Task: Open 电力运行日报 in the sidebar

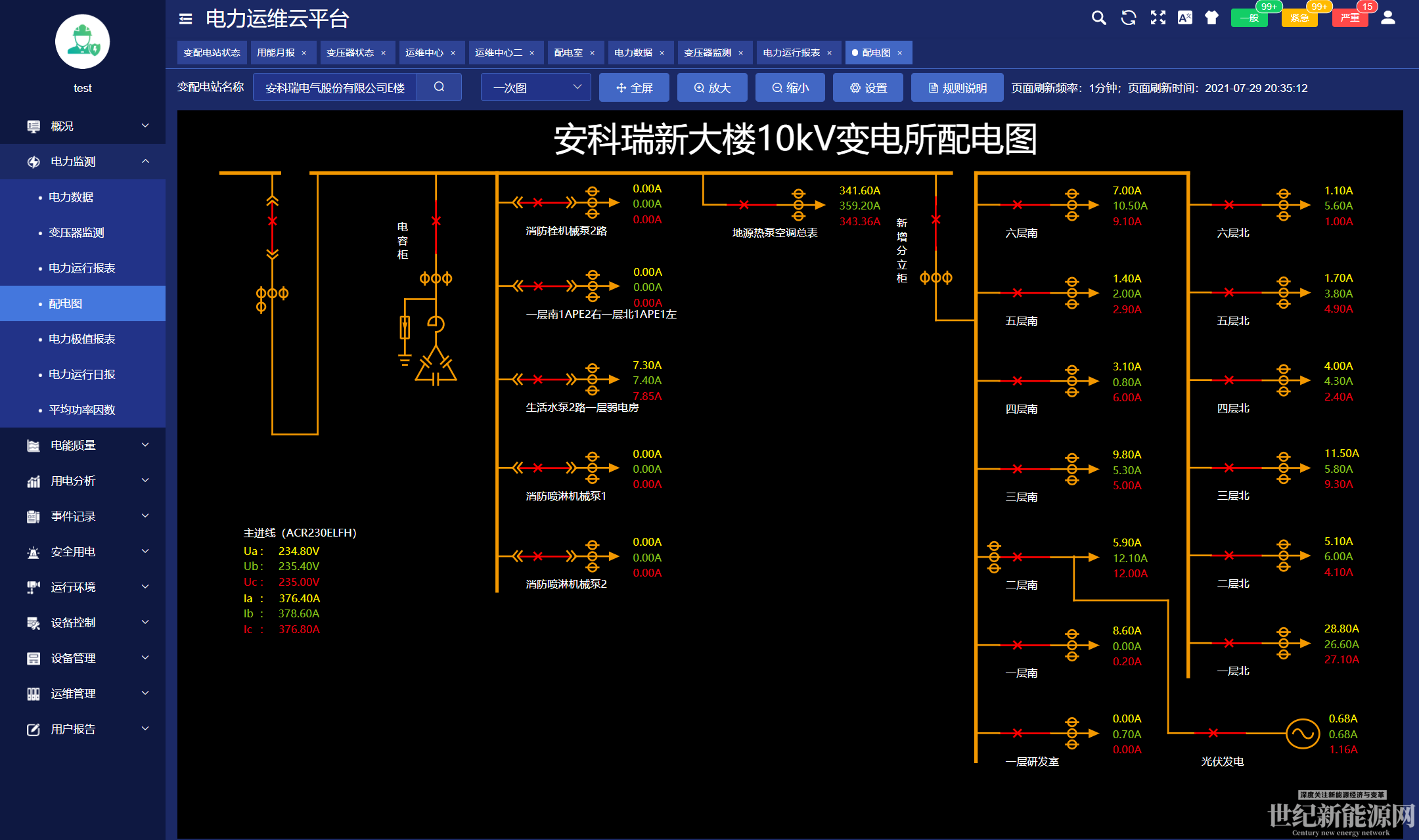Action: (x=83, y=374)
